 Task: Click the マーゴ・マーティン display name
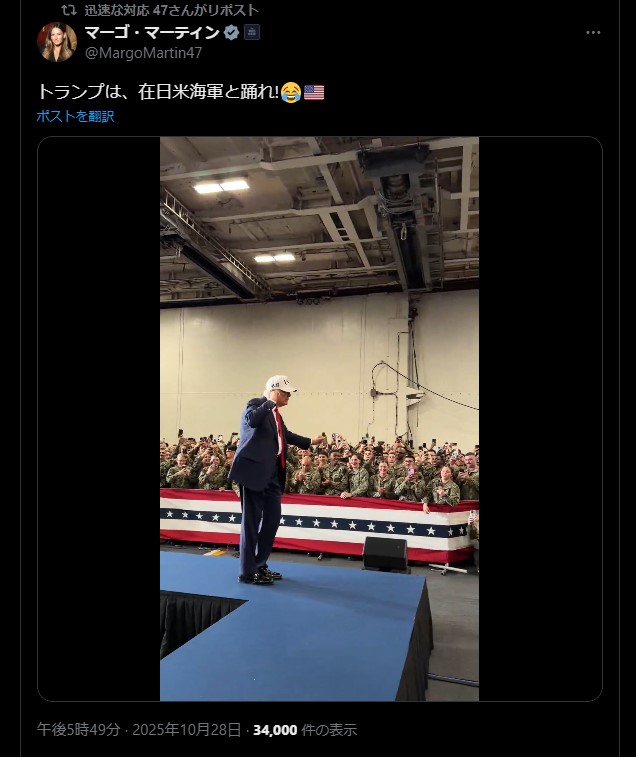point(152,32)
